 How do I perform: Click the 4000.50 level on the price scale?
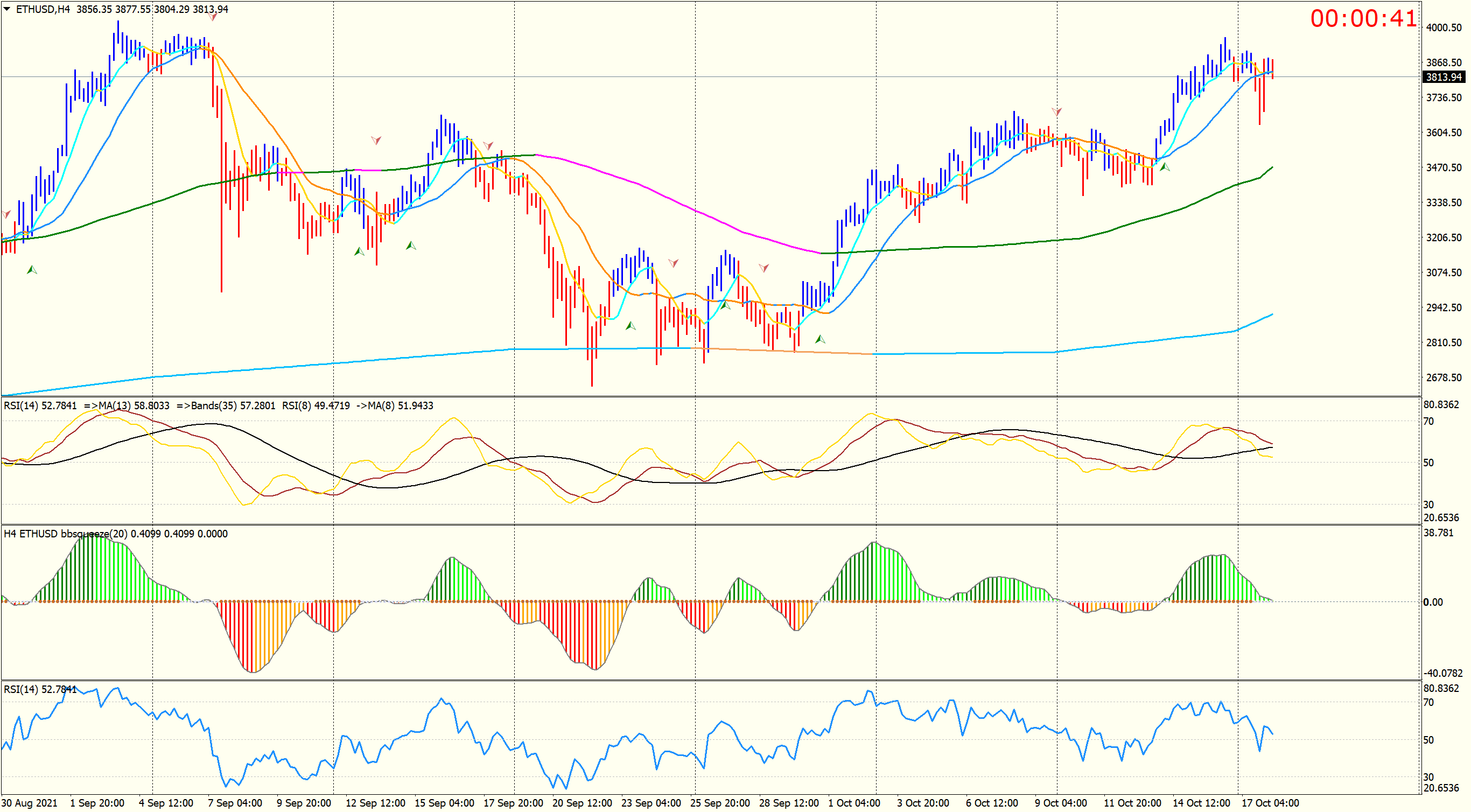[x=1444, y=27]
